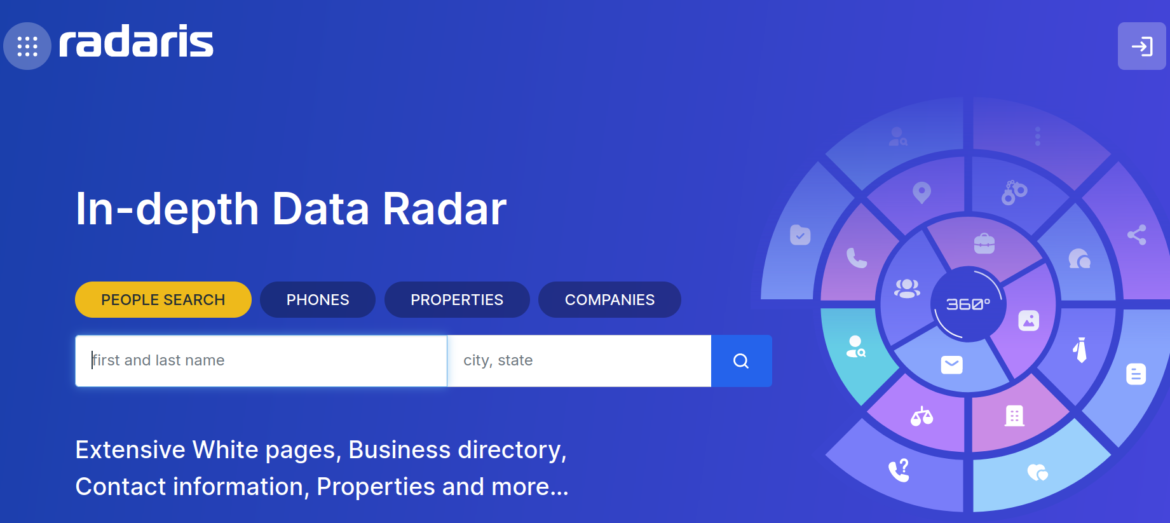Switch to the PHONES tab
The width and height of the screenshot is (1170, 523).
pyautogui.click(x=318, y=300)
